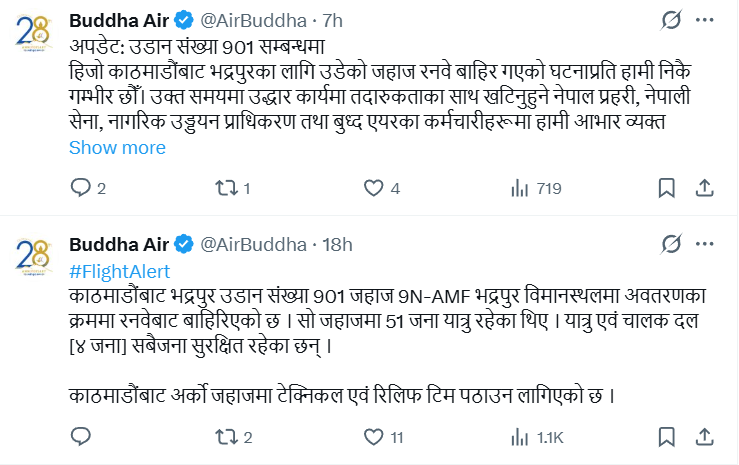Open more options on first tweet
This screenshot has width=739, height=465.
pyautogui.click(x=711, y=19)
